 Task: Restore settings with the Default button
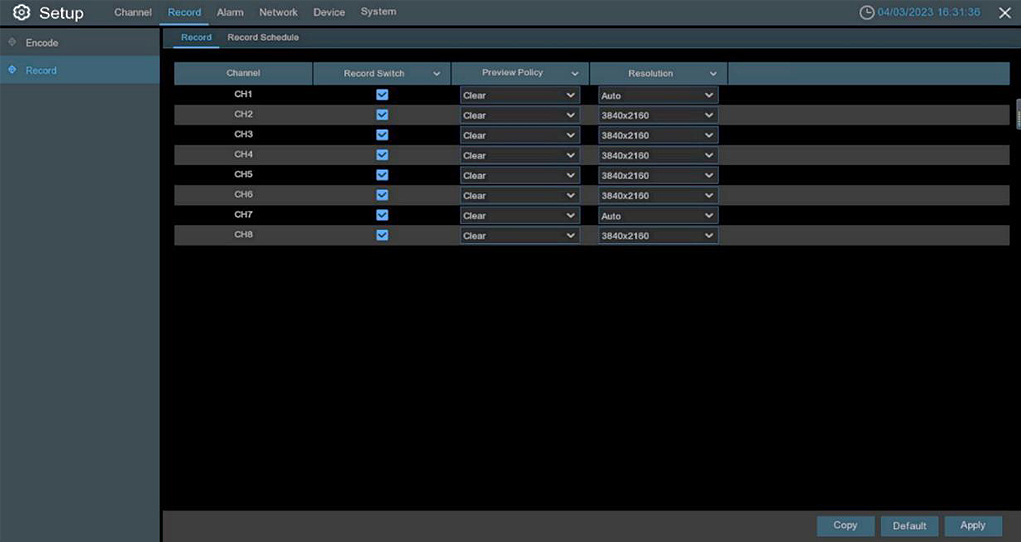909,526
